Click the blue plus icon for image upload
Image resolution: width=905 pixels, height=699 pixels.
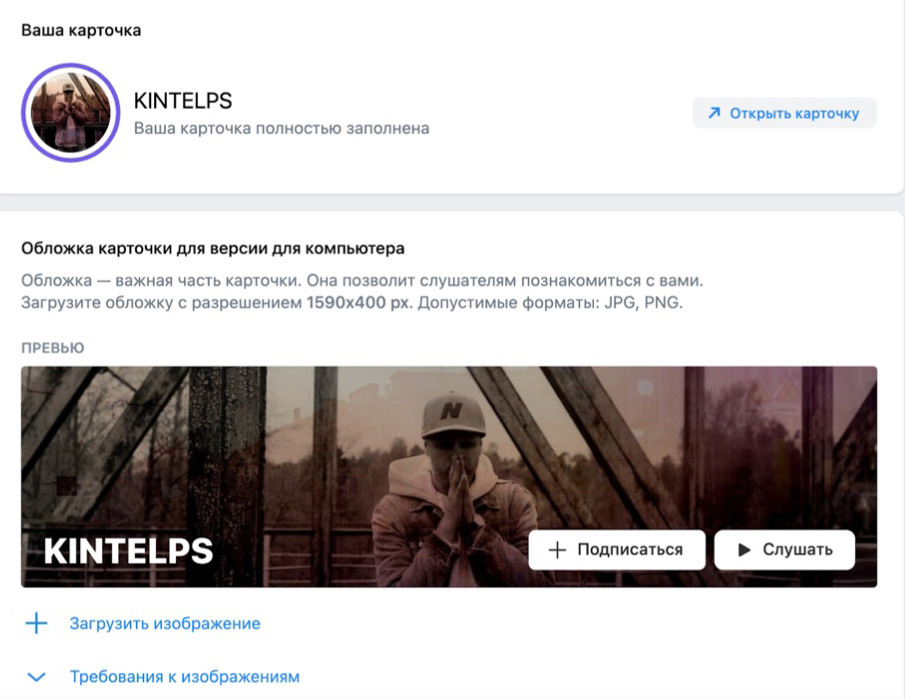point(36,623)
